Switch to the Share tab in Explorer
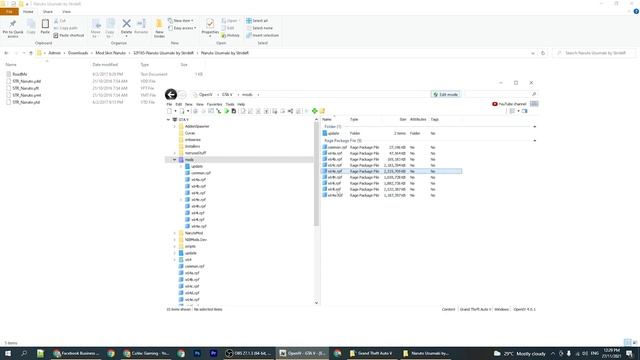The width and height of the screenshot is (640, 360). [x=48, y=12]
